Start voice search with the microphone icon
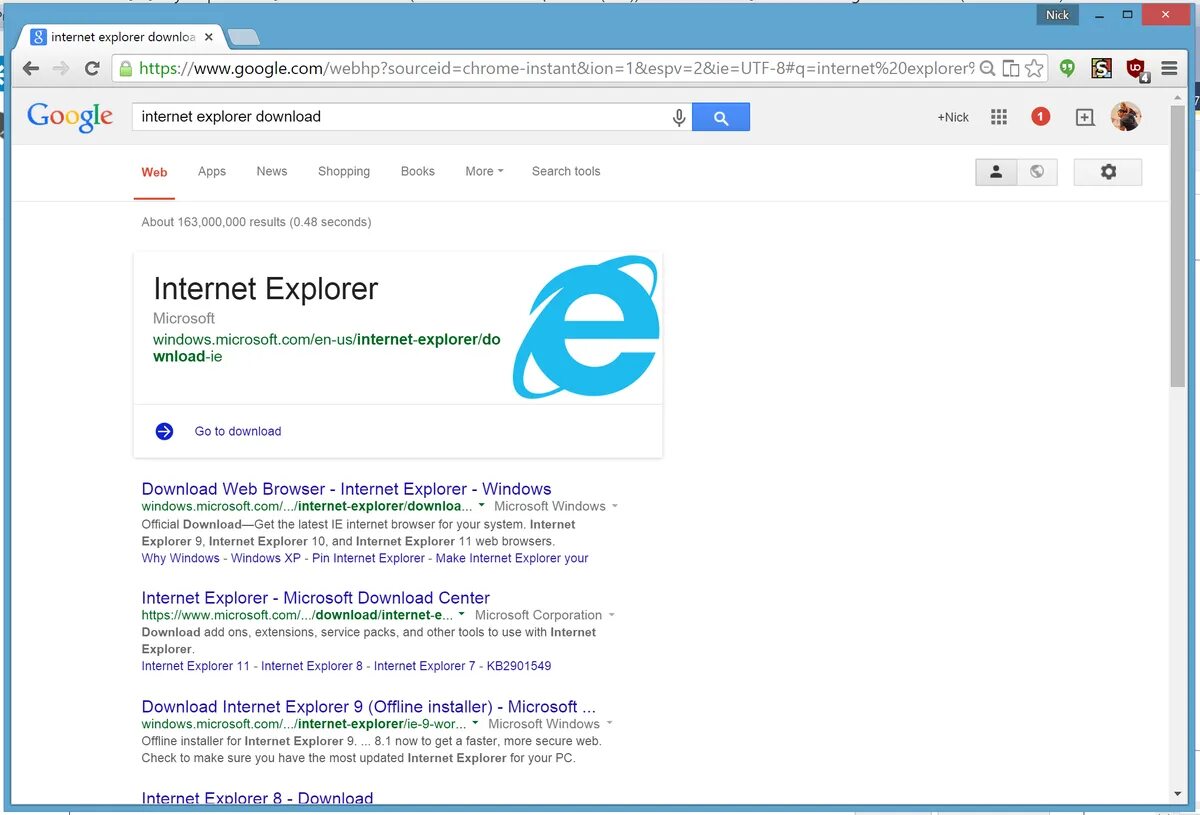The height and width of the screenshot is (815, 1200). tap(679, 117)
